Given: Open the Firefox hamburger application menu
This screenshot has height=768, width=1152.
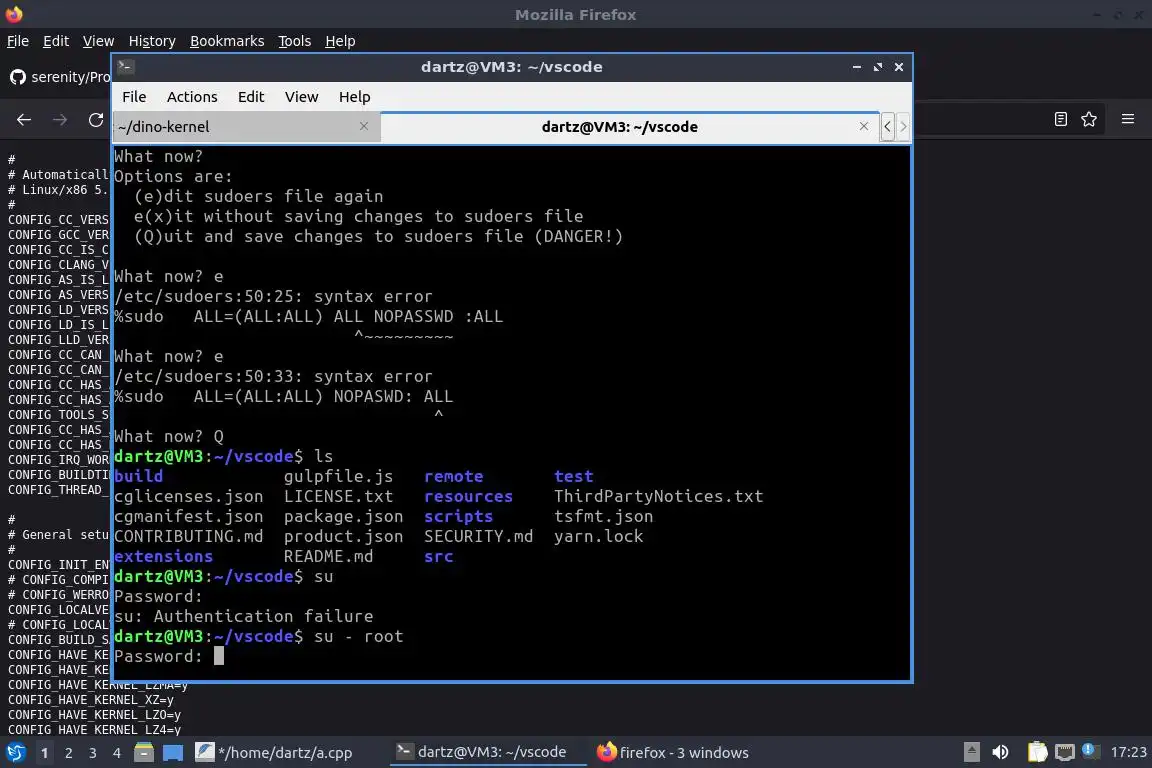Looking at the screenshot, I should click(1128, 119).
